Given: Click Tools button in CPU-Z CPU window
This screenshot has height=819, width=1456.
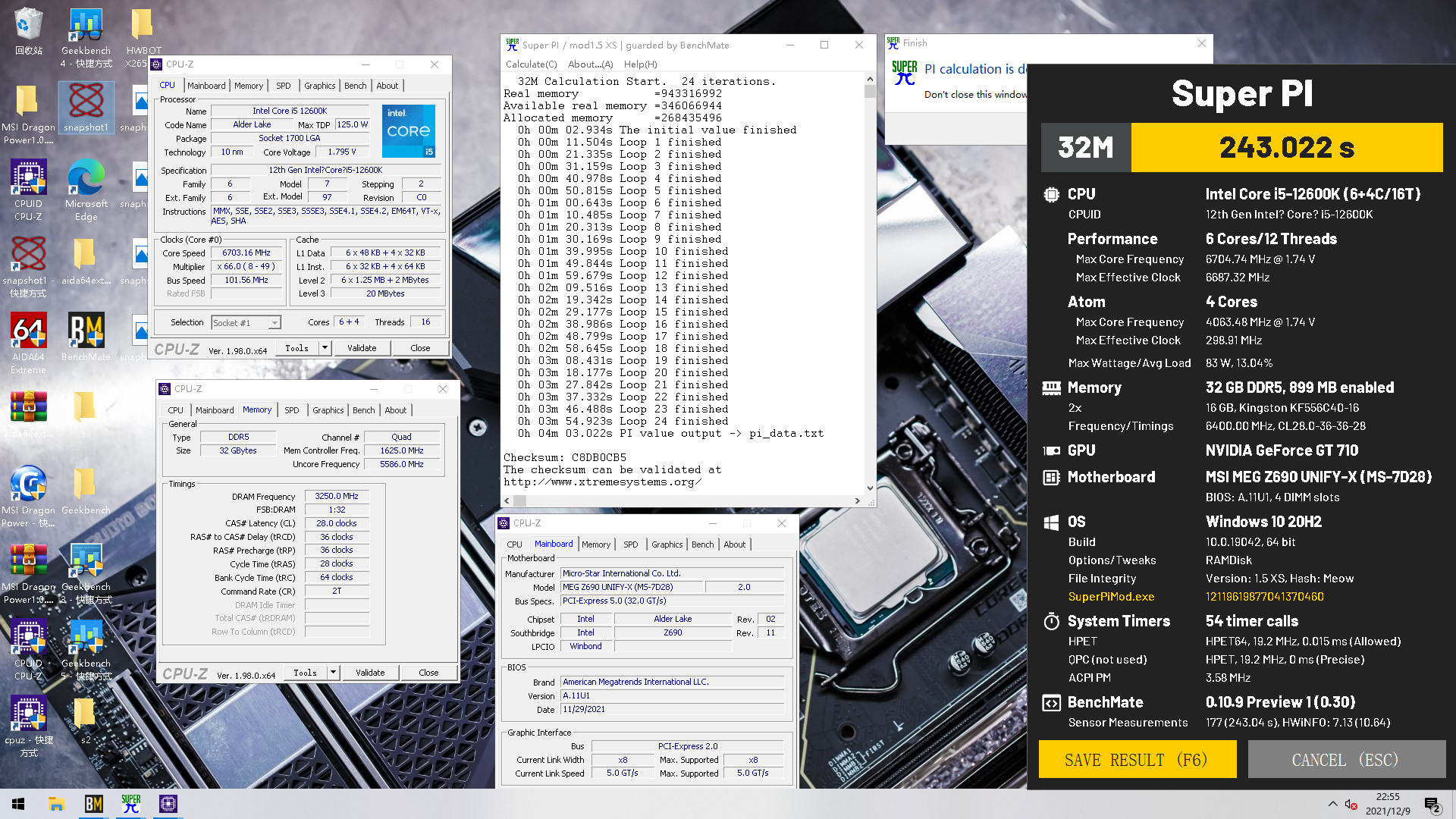Looking at the screenshot, I should click(297, 348).
